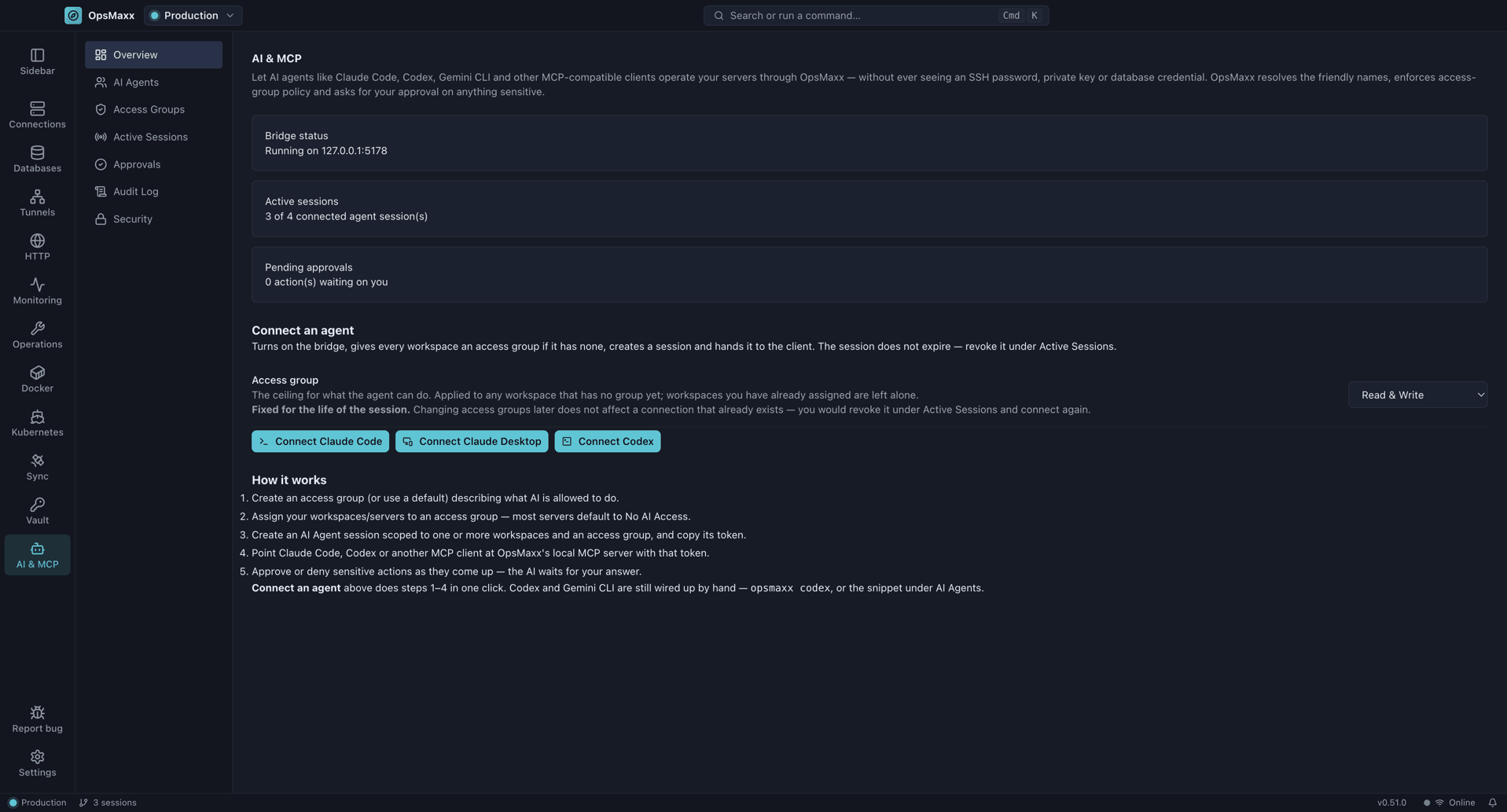Click the Pending approvals card
The image size is (1507, 812).
pyautogui.click(x=869, y=275)
